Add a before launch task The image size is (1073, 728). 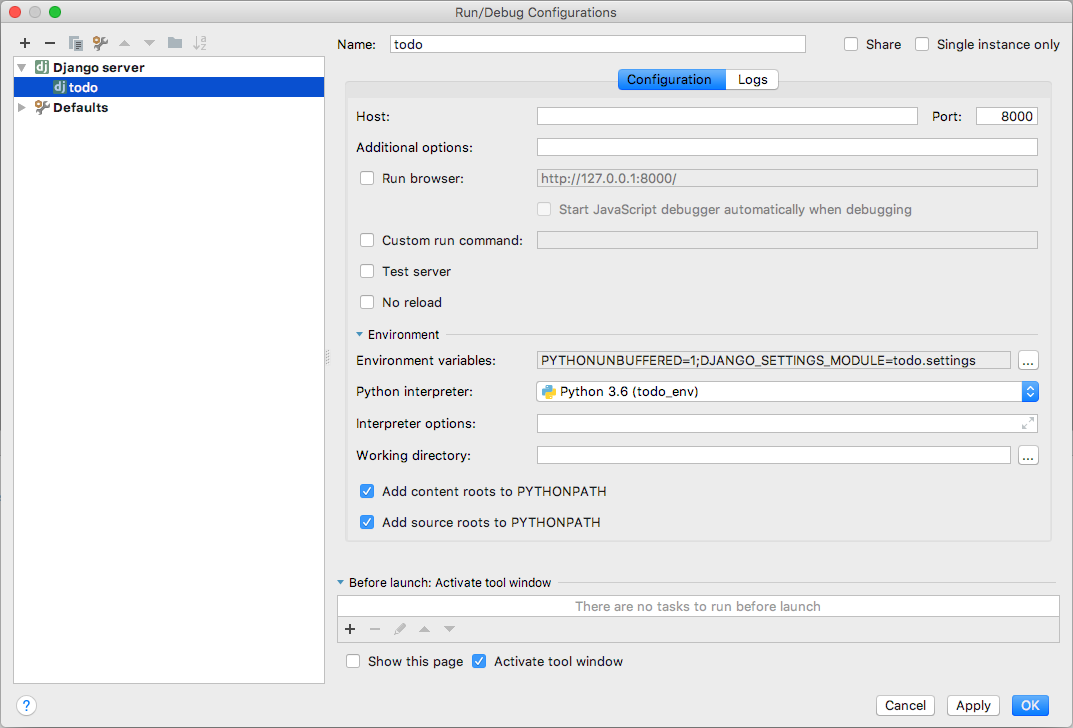pos(350,629)
